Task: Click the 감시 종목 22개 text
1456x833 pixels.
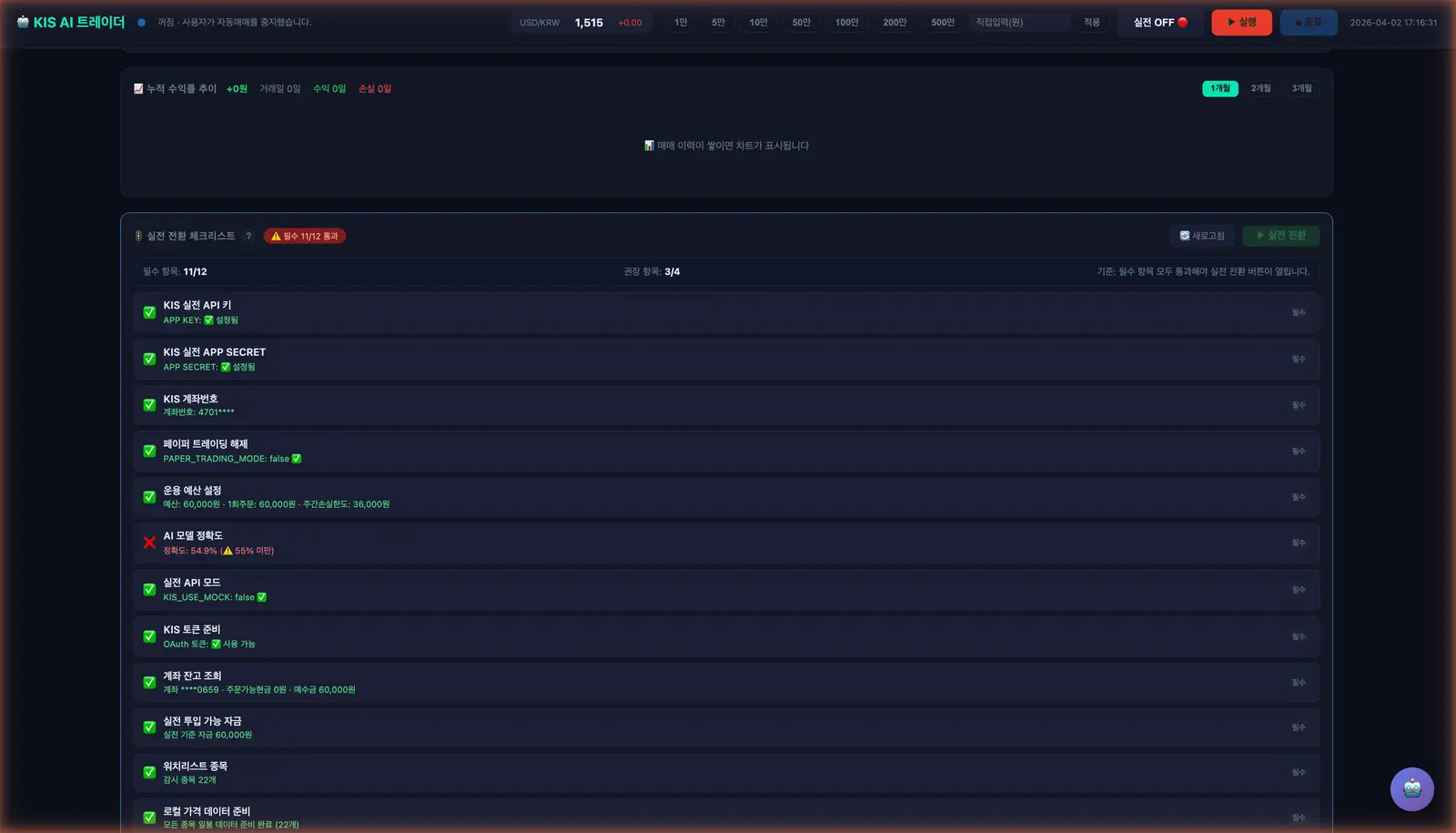Action: pyautogui.click(x=189, y=780)
